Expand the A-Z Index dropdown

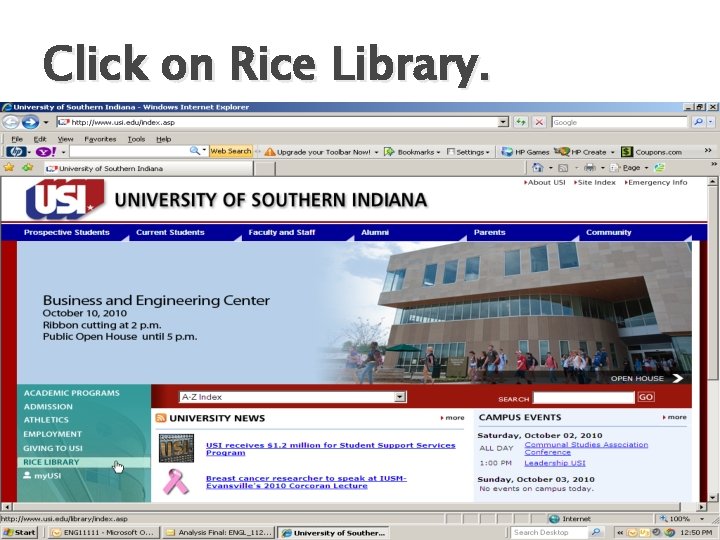[x=400, y=397]
